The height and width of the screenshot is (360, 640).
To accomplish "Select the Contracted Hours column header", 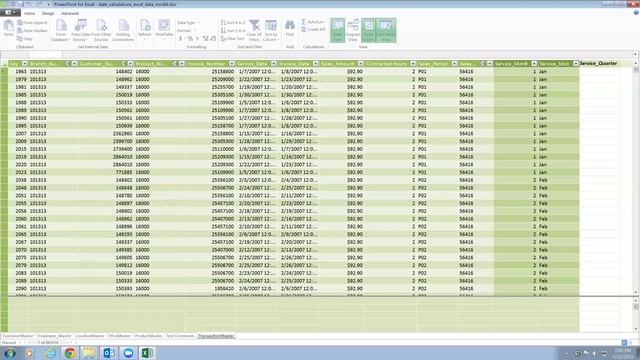I will click(x=390, y=64).
